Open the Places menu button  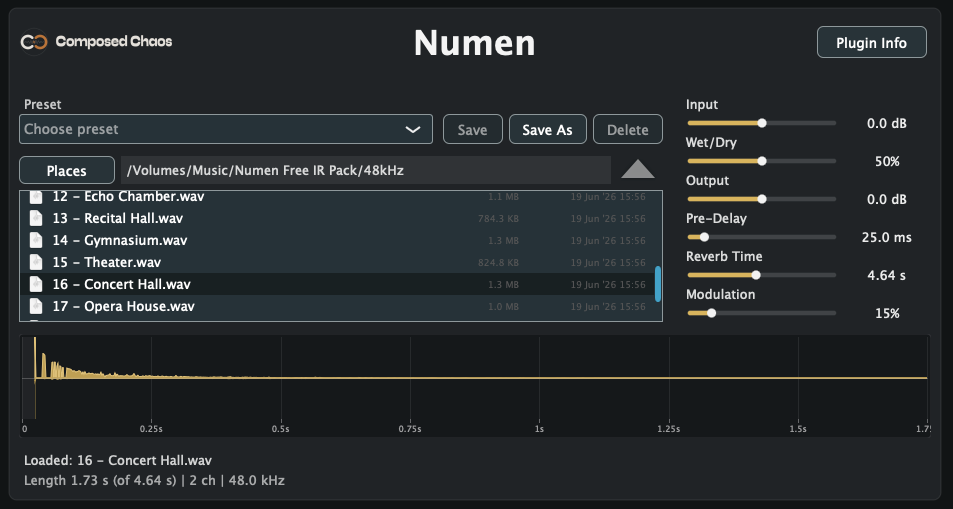coord(67,170)
